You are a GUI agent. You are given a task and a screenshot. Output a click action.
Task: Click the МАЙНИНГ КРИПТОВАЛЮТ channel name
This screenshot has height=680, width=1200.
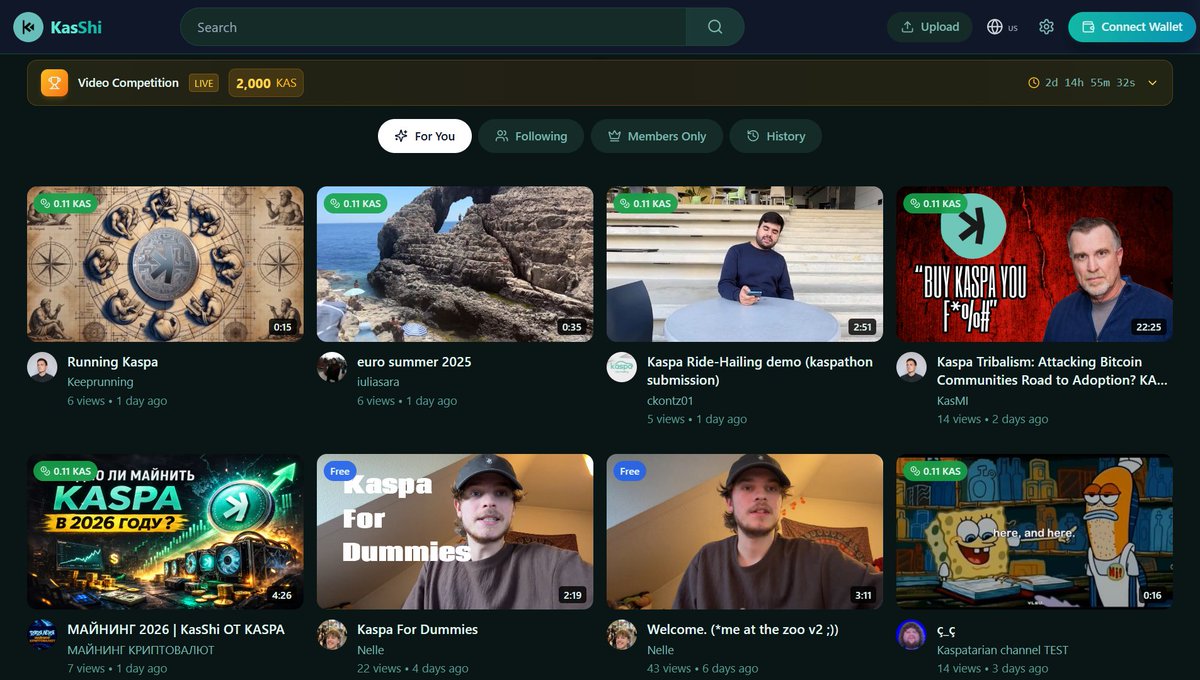click(x=141, y=650)
